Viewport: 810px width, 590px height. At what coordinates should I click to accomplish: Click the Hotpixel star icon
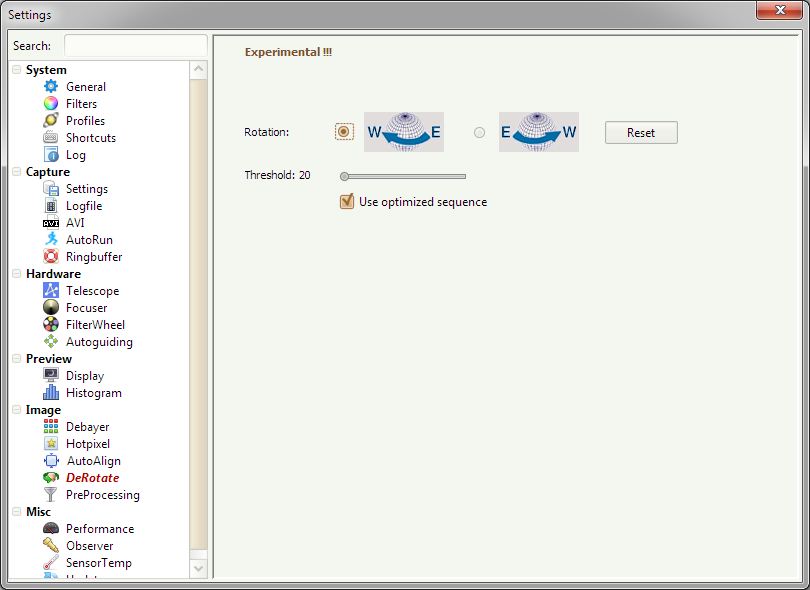pos(51,443)
